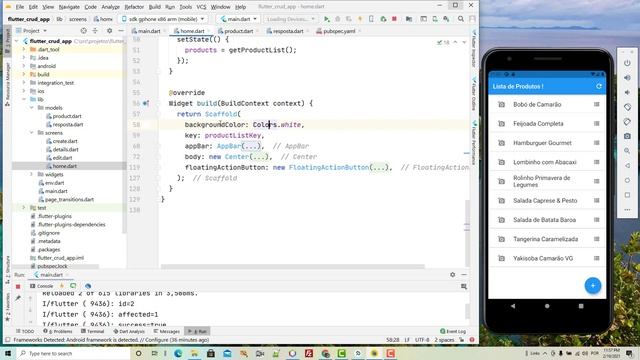Image resolution: width=640 pixels, height=360 pixels.
Task: Open Windows Start menu
Action: pyautogui.click(x=8, y=353)
